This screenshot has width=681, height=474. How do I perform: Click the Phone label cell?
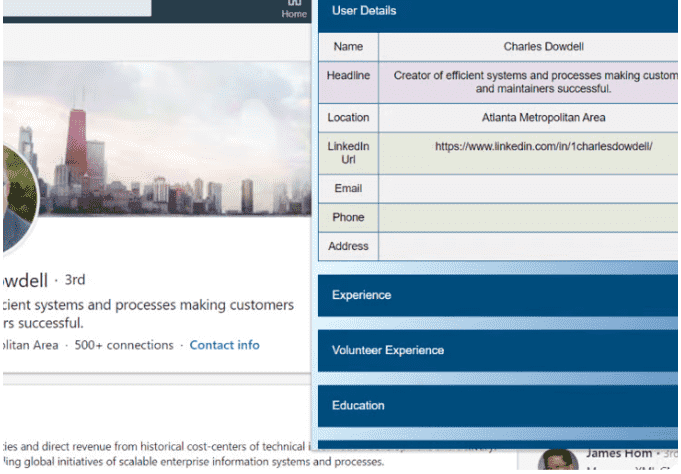[x=348, y=218]
